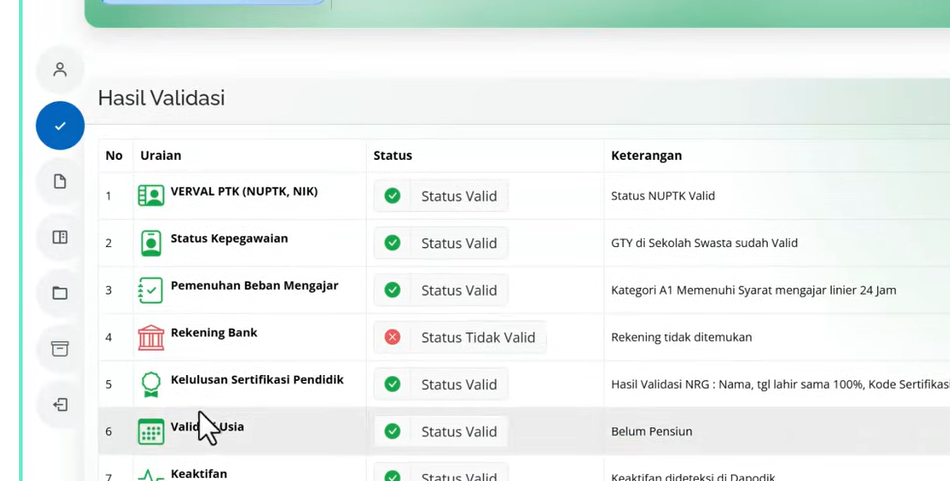Screen dimensions: 950x481
Task: Click green check icon in VERVAL PTK row
Action: (392, 196)
